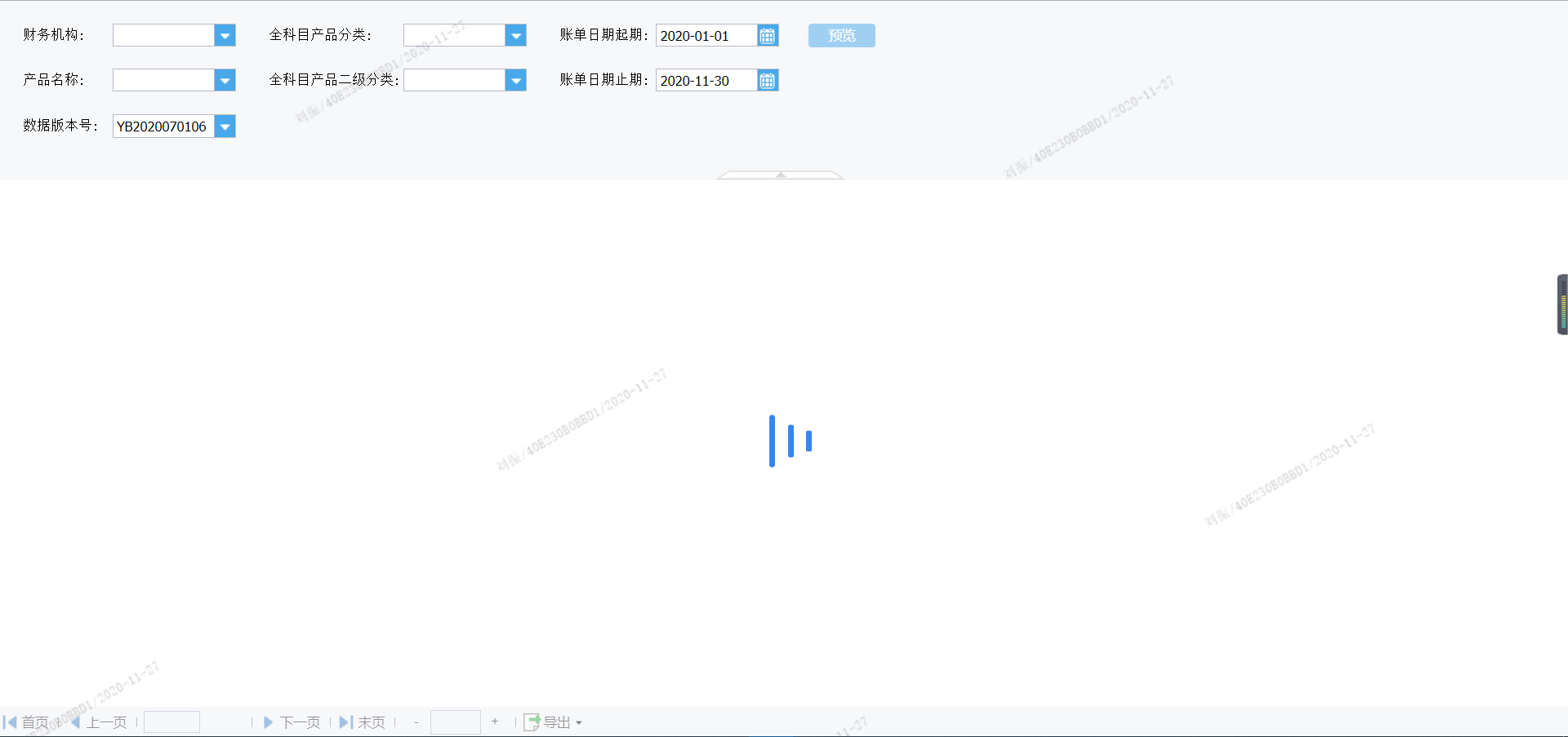Open calendar for 账单日期止期
This screenshot has width=1568, height=737.
tap(768, 80)
